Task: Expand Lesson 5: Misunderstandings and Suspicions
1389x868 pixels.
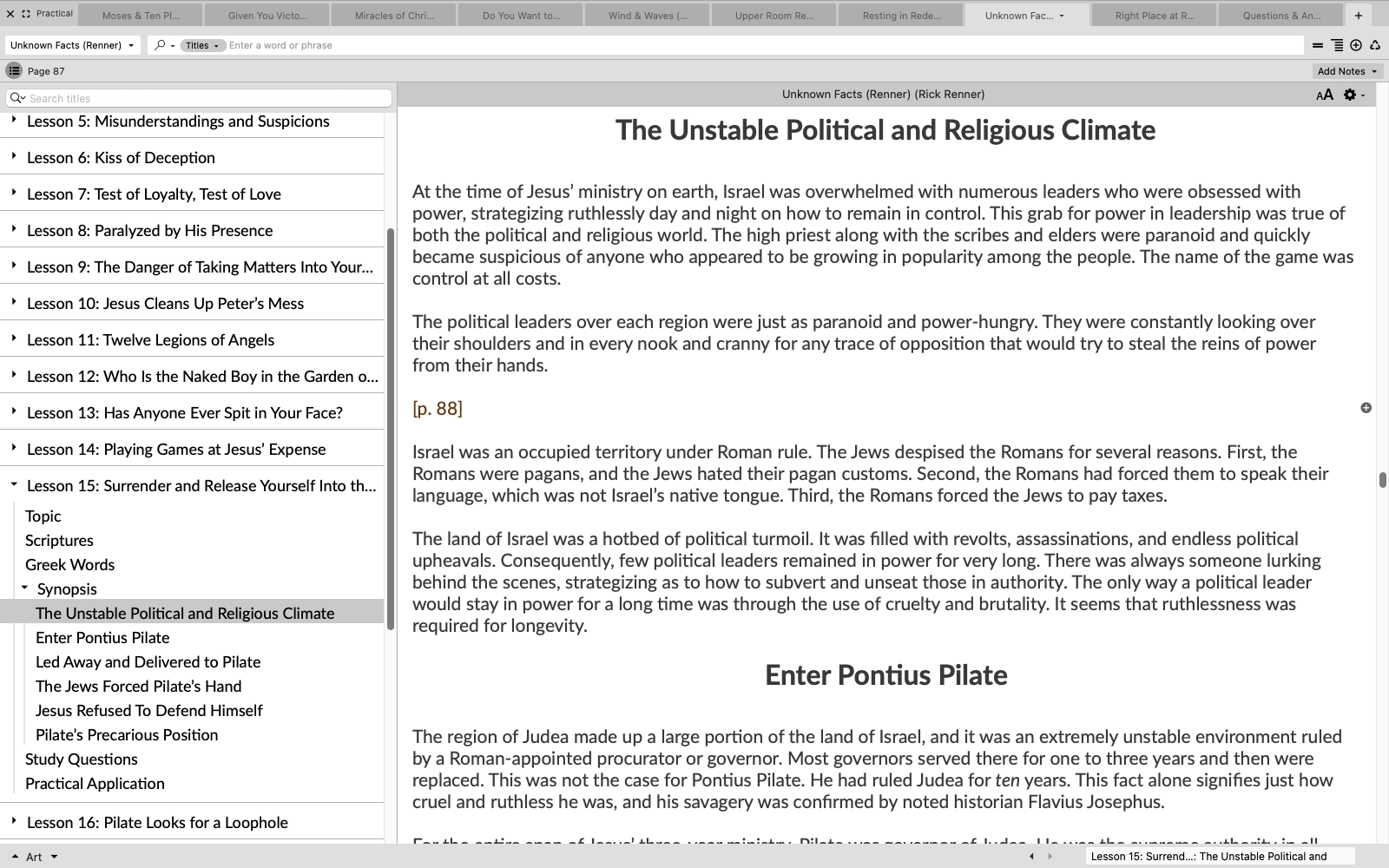Action: click(14, 121)
